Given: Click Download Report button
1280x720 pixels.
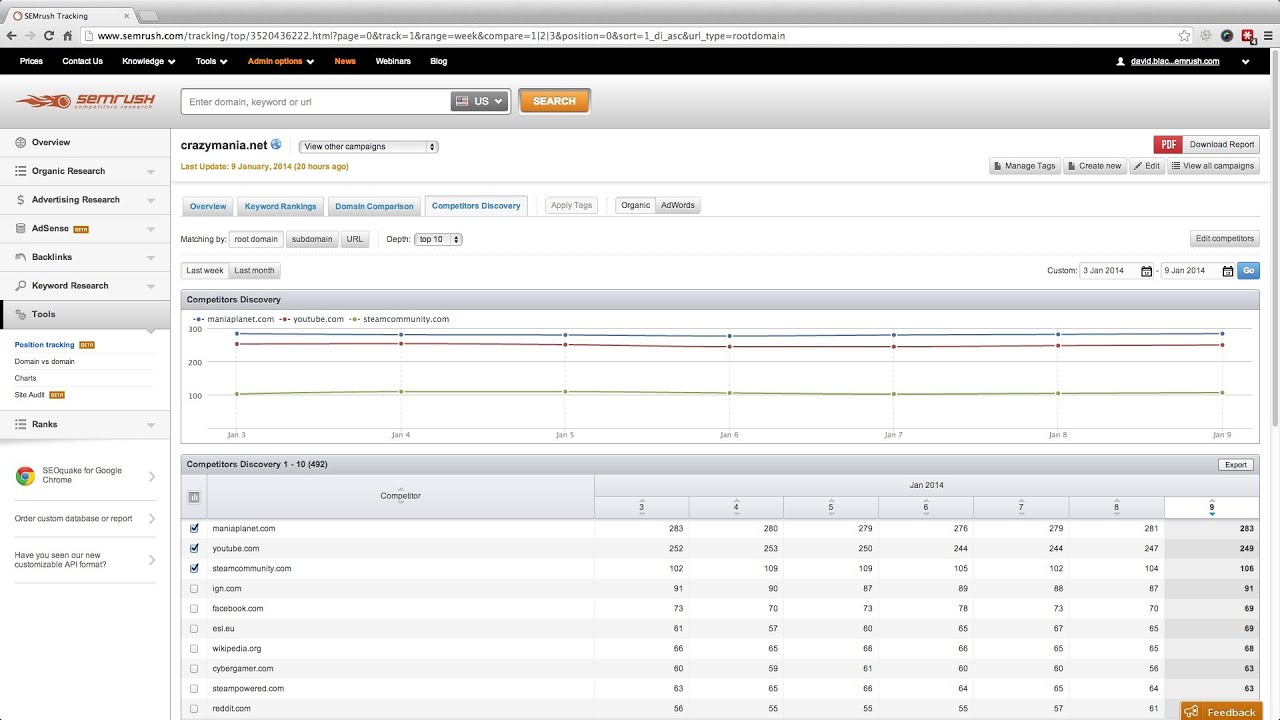Looking at the screenshot, I should [x=1222, y=144].
